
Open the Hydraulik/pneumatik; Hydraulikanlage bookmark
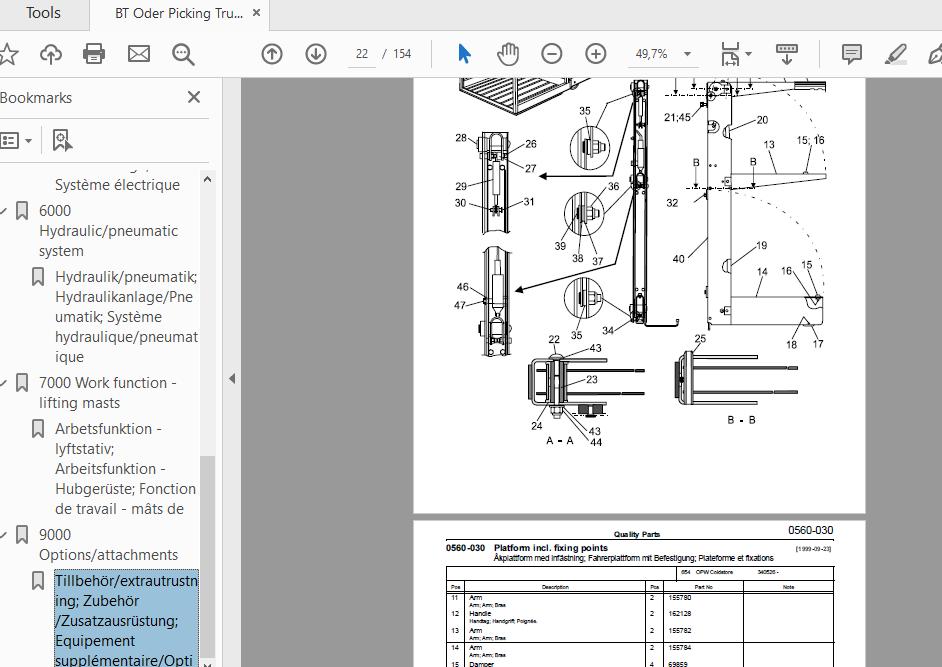[126, 317]
